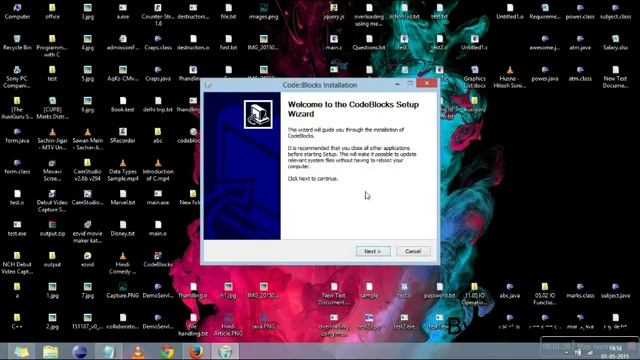This screenshot has height=360, width=640.
Task: Select the Salary.xlsx file icon
Action: point(616,42)
